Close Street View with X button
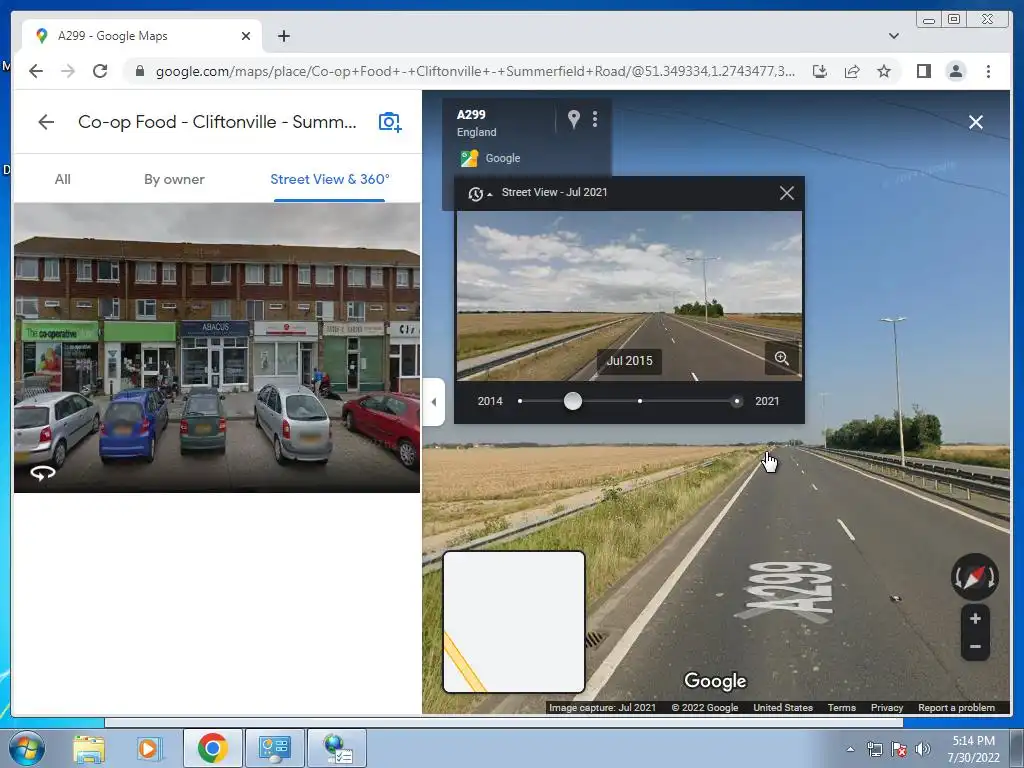Screen dimensions: 1024x768 coord(976,122)
